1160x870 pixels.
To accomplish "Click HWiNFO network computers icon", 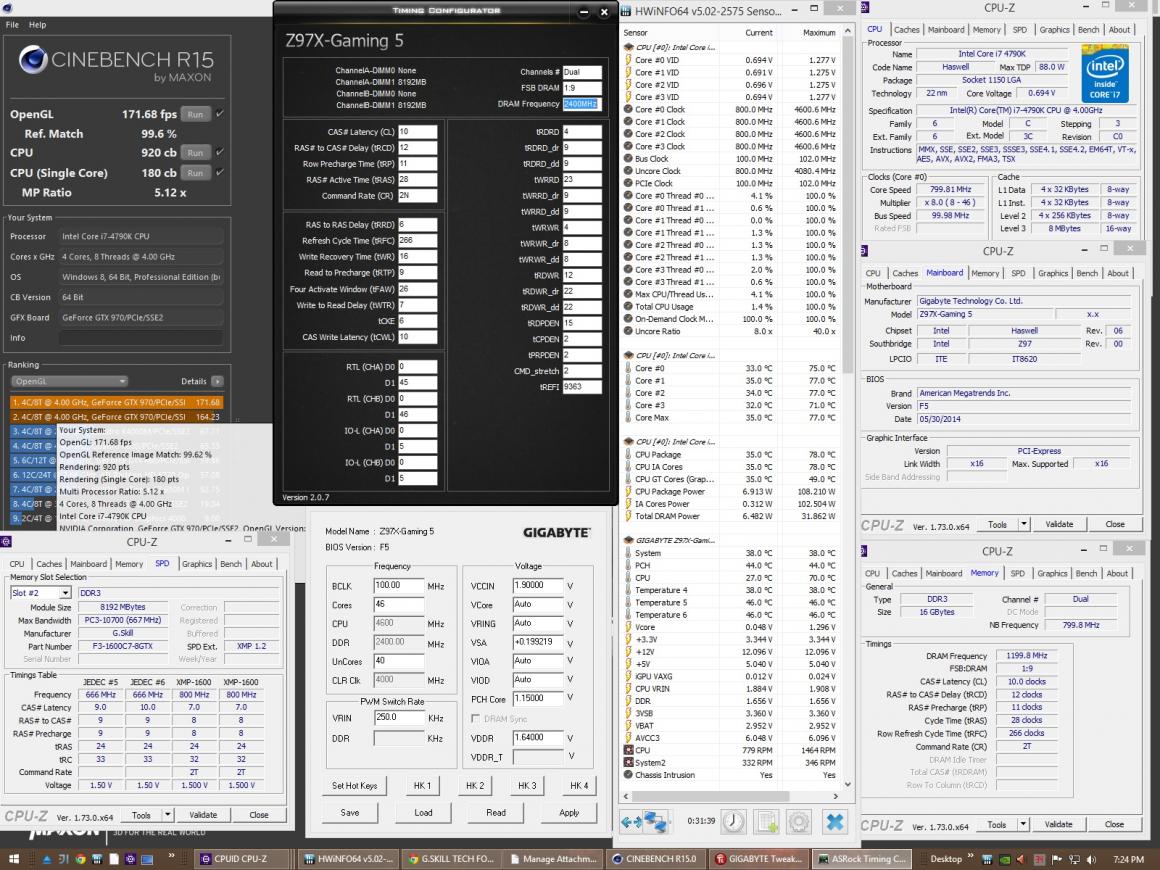I will (x=655, y=822).
